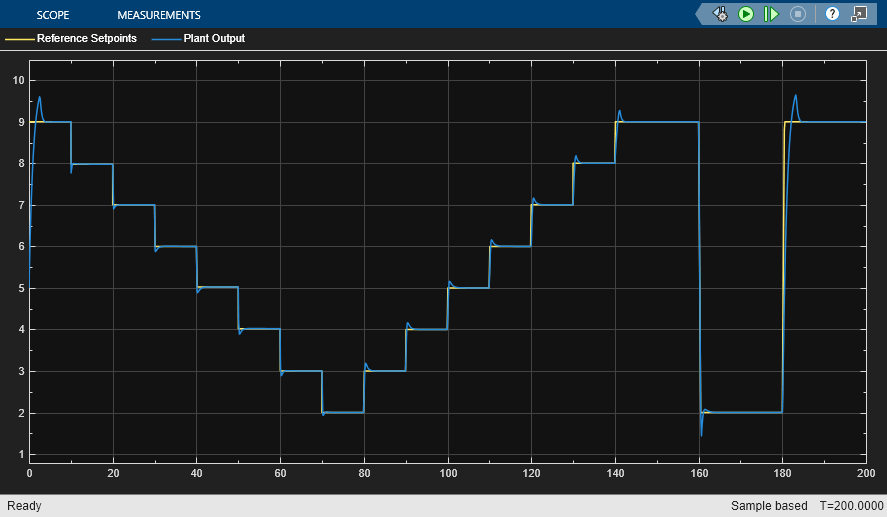Click the y-axis tick label 5
Viewport: 887px width, 517px height.
20,288
